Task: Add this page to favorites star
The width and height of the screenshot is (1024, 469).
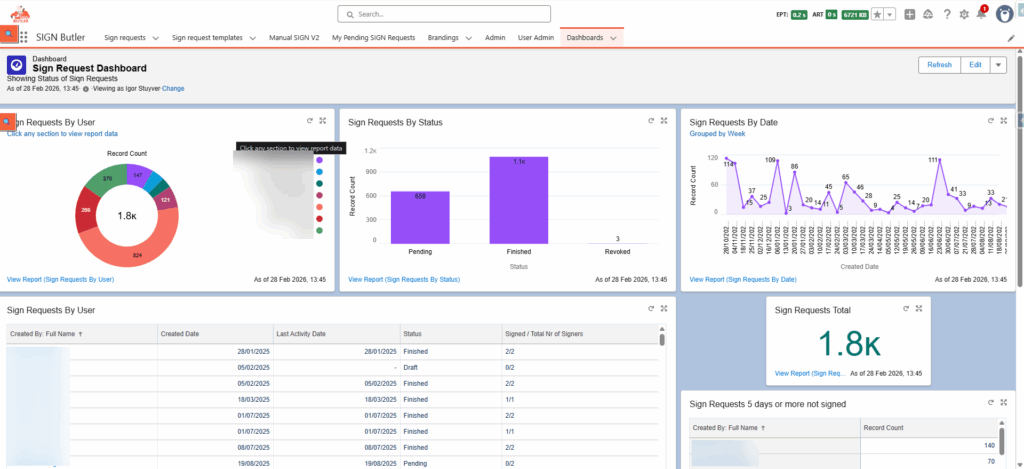Action: coord(877,14)
